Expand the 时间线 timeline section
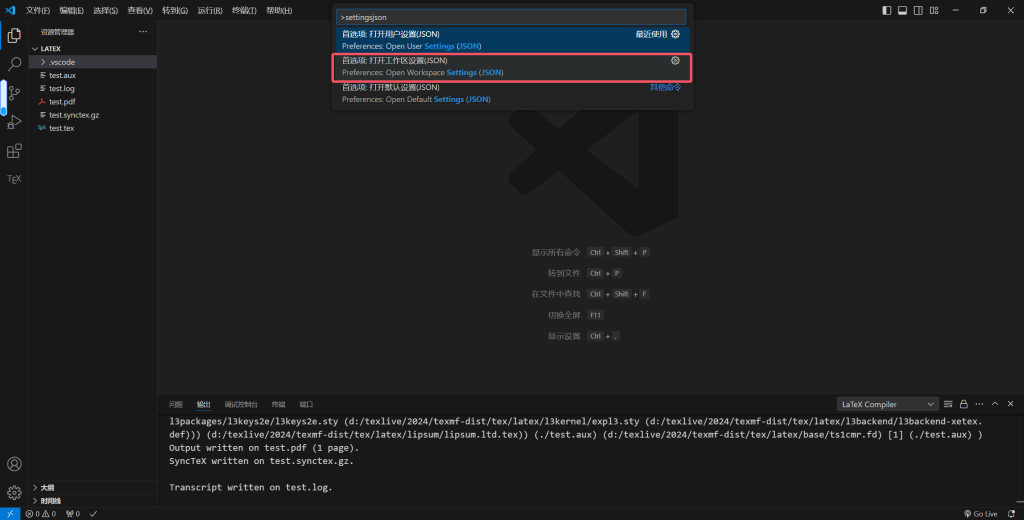Image resolution: width=1024 pixels, height=520 pixels. coord(91,500)
